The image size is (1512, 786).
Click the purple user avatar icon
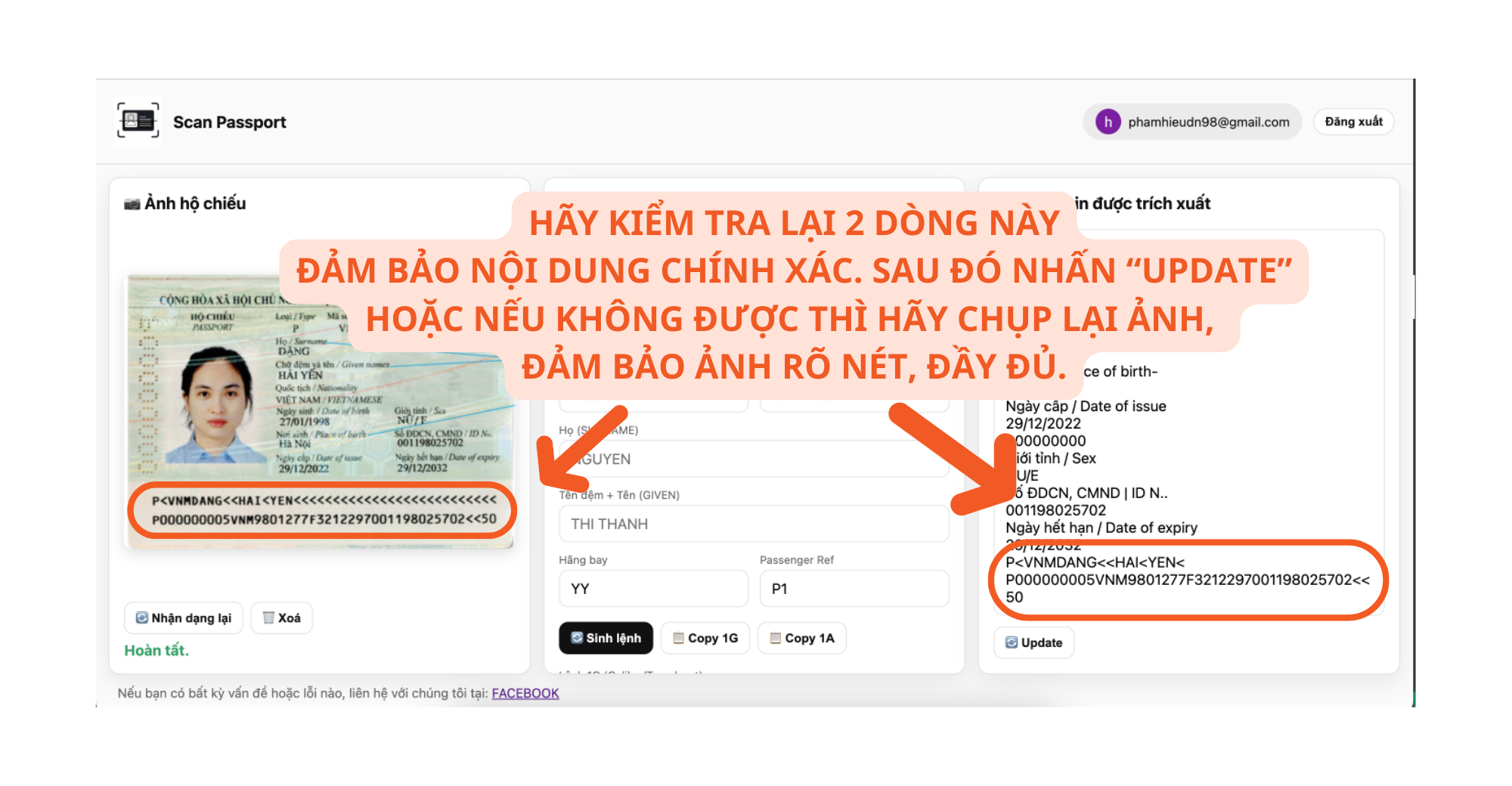click(x=1108, y=122)
